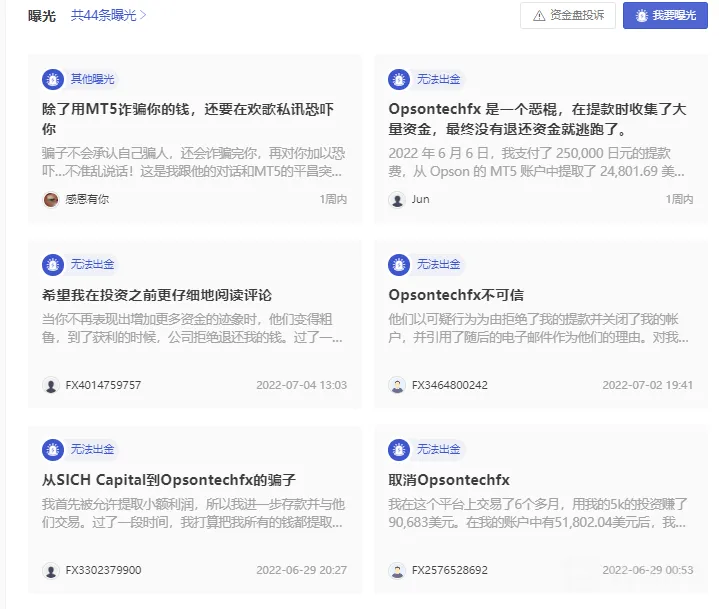
Task: Click timestamp 2022-06-29 20:27
Action: 302,570
